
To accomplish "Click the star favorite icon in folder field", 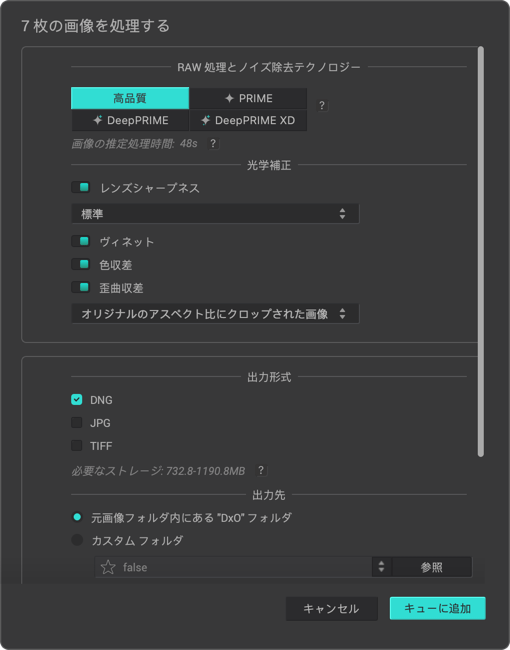I will click(108, 567).
